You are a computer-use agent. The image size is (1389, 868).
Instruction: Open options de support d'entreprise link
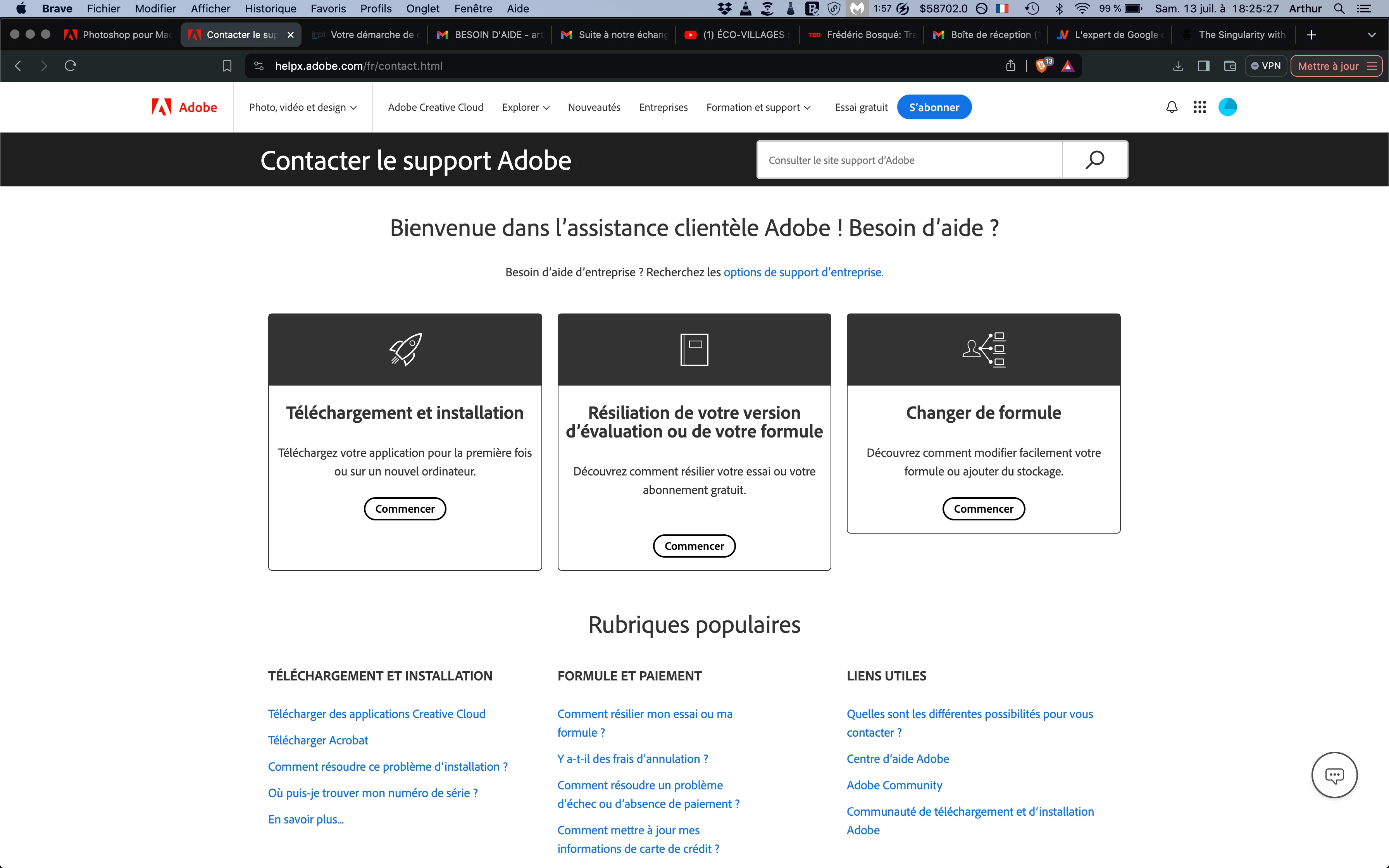[x=803, y=272]
